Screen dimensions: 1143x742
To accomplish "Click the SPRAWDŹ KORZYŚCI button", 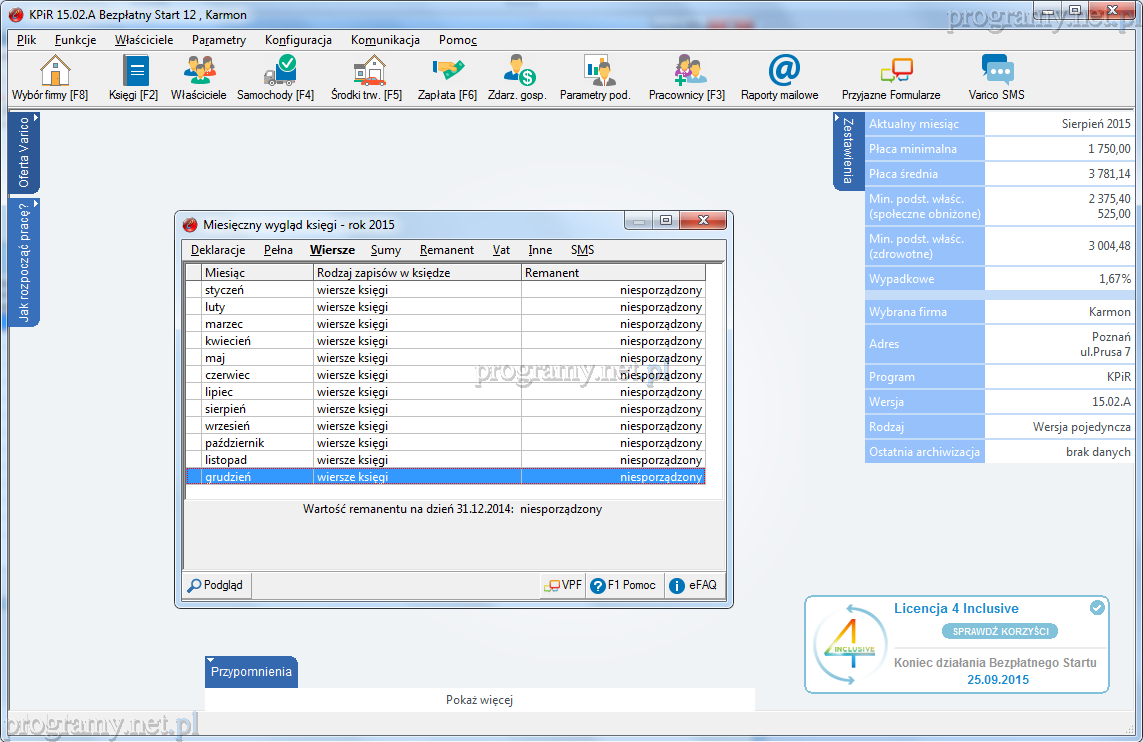I will 1000,632.
